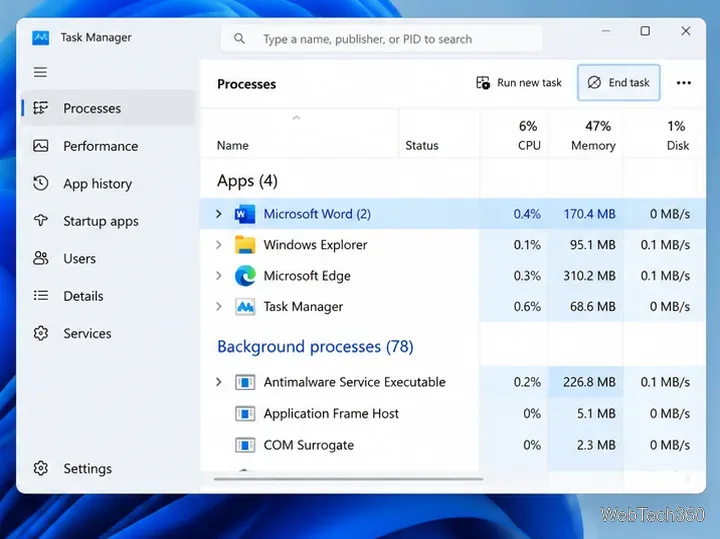The image size is (720, 539).
Task: Click the Run new task icon
Action: pos(483,83)
